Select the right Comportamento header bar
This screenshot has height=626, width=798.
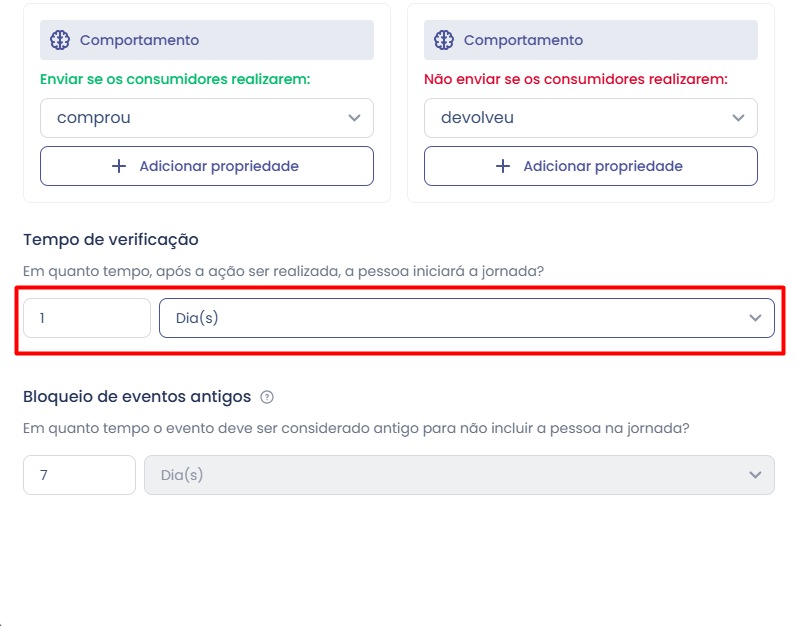[591, 40]
